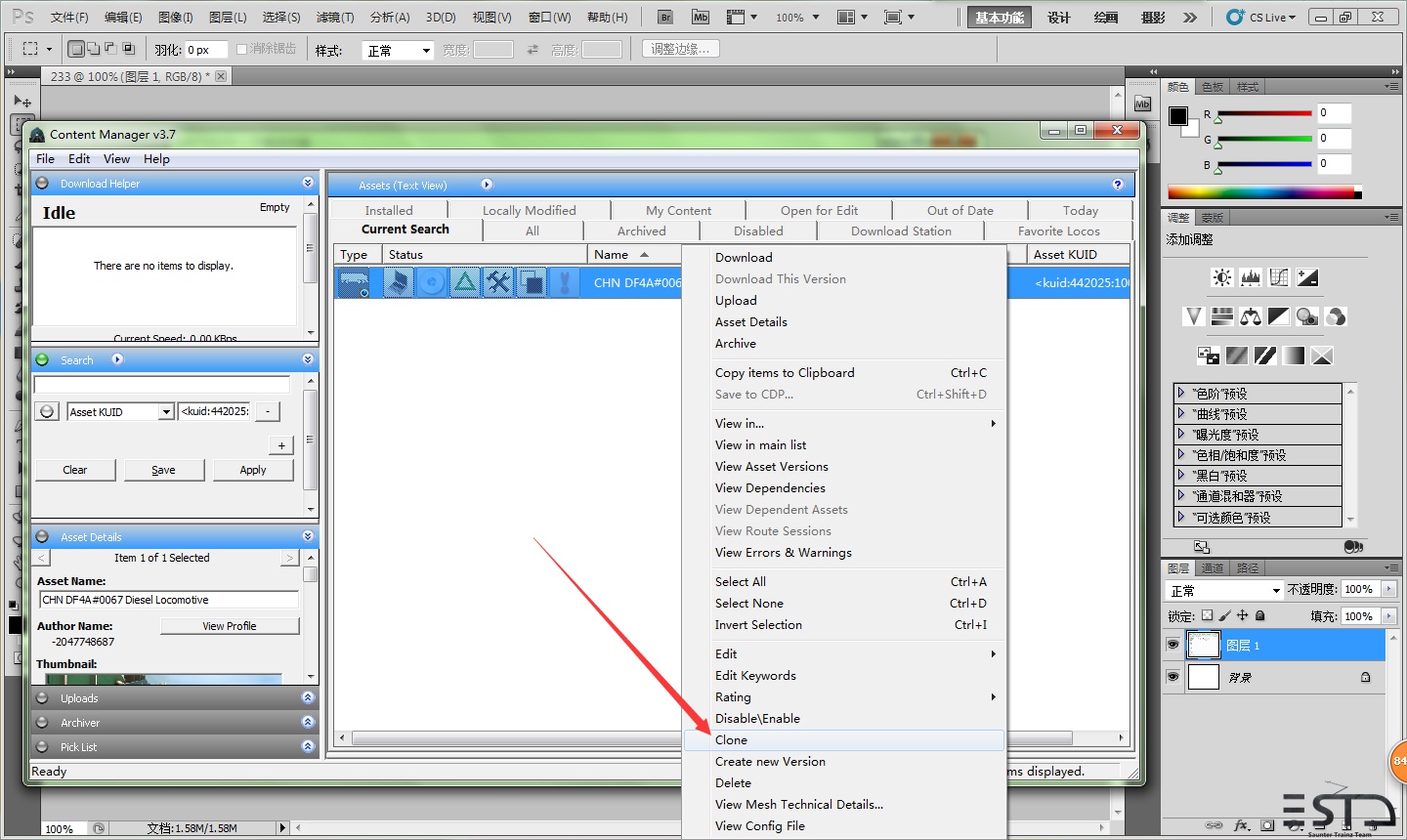Add a Photo Filter adjustment in Photoshop
Image resolution: width=1407 pixels, height=840 pixels.
tap(1307, 316)
